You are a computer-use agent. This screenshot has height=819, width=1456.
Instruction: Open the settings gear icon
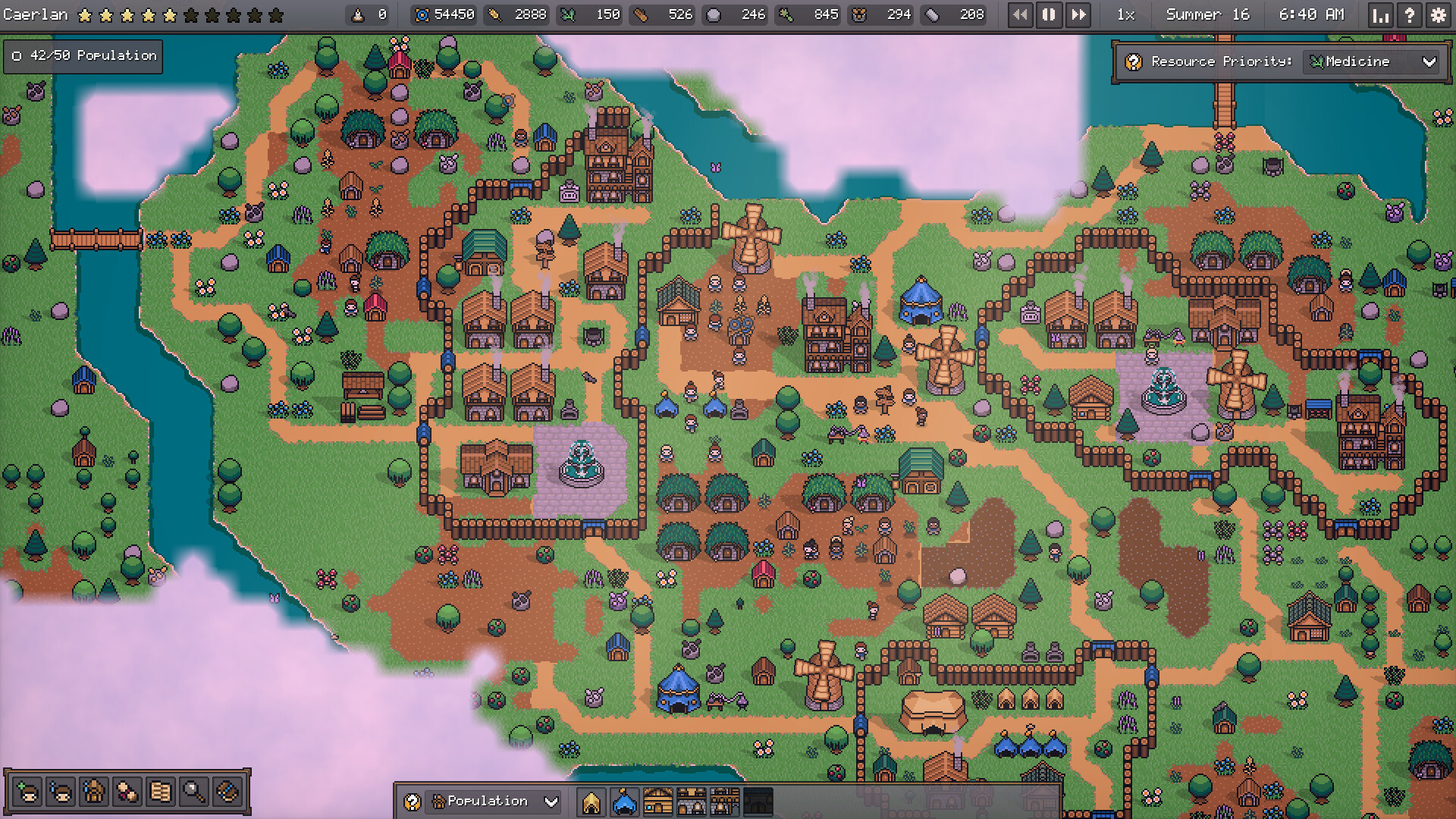point(1438,15)
